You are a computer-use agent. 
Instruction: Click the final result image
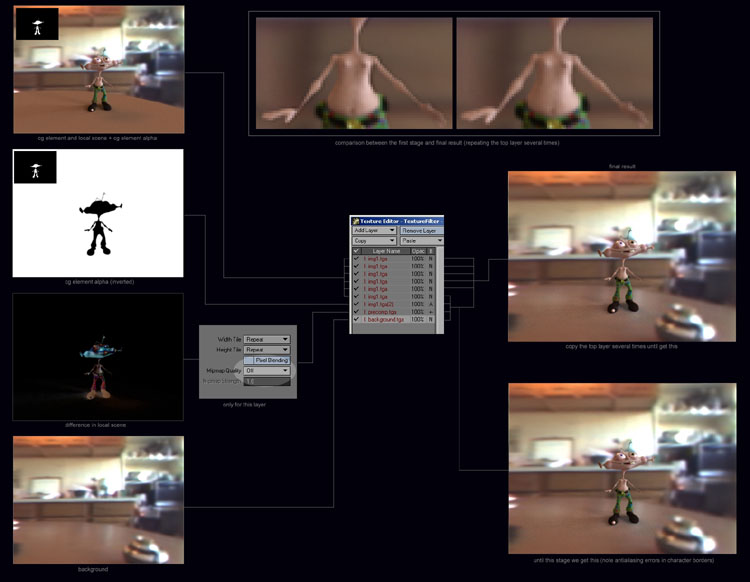622,256
